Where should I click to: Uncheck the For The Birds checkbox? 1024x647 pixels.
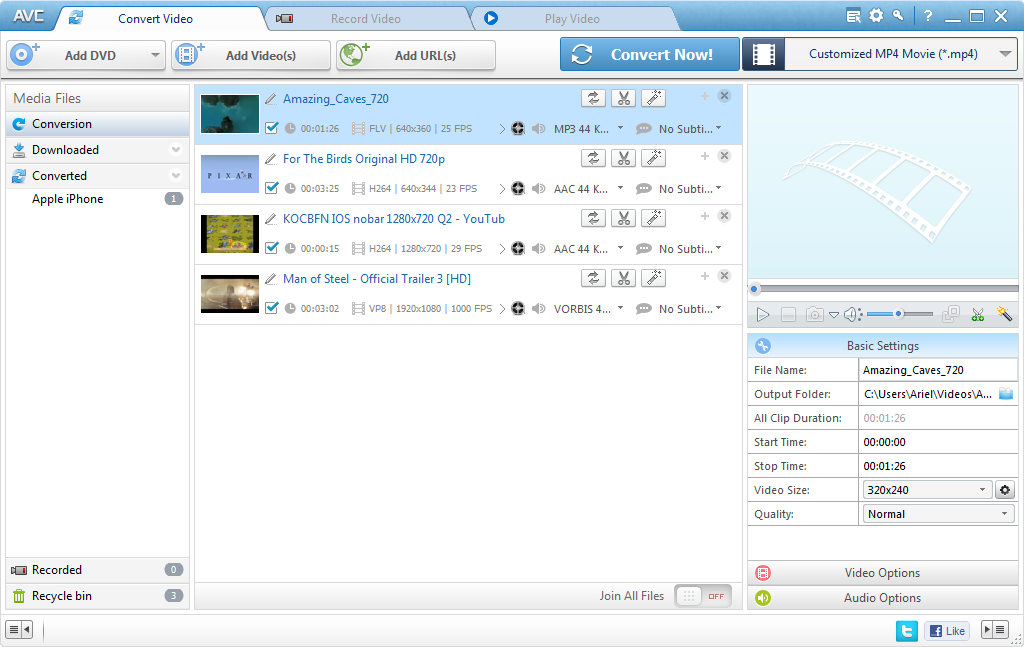tap(272, 188)
